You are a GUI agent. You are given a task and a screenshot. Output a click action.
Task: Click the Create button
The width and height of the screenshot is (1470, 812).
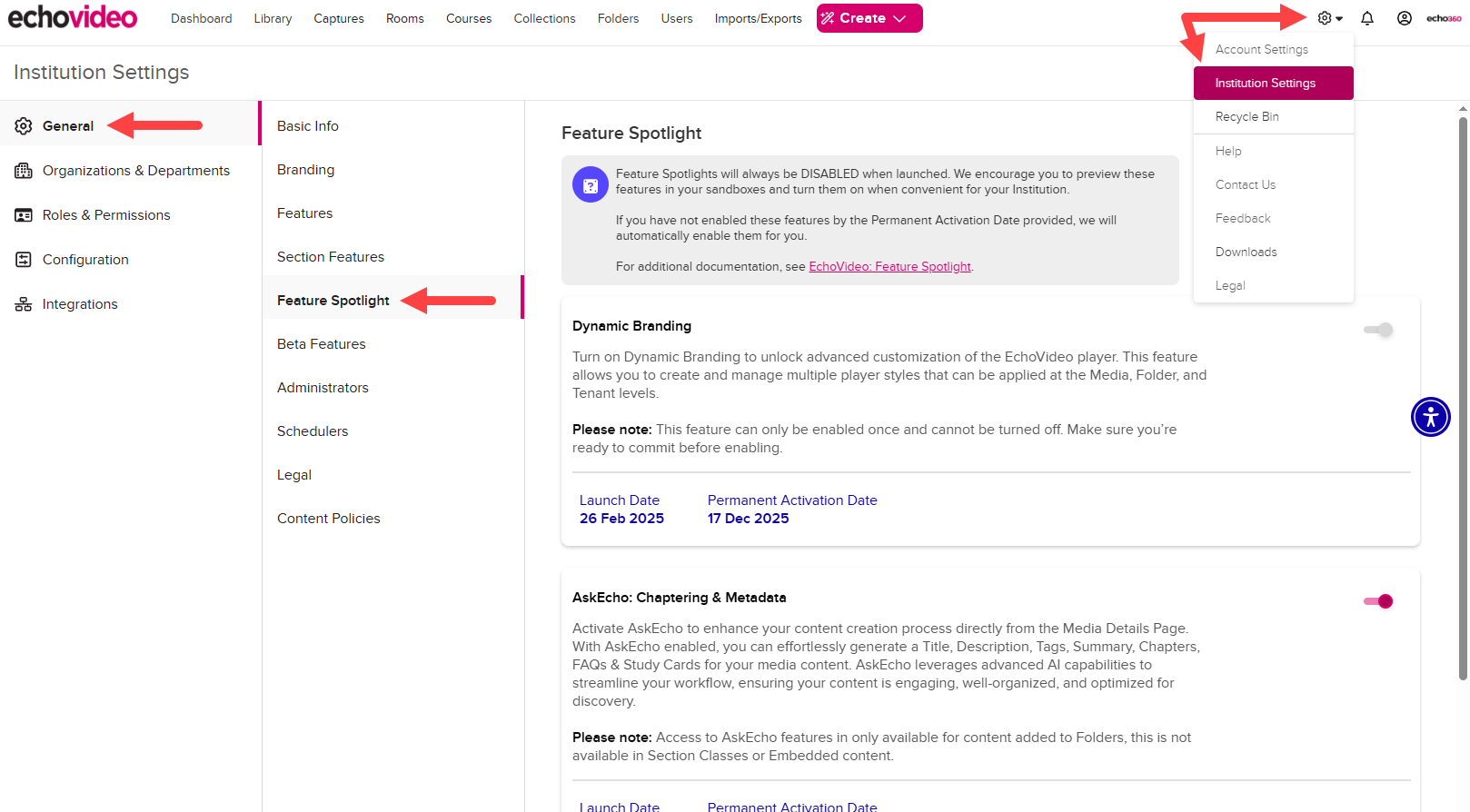tap(869, 18)
